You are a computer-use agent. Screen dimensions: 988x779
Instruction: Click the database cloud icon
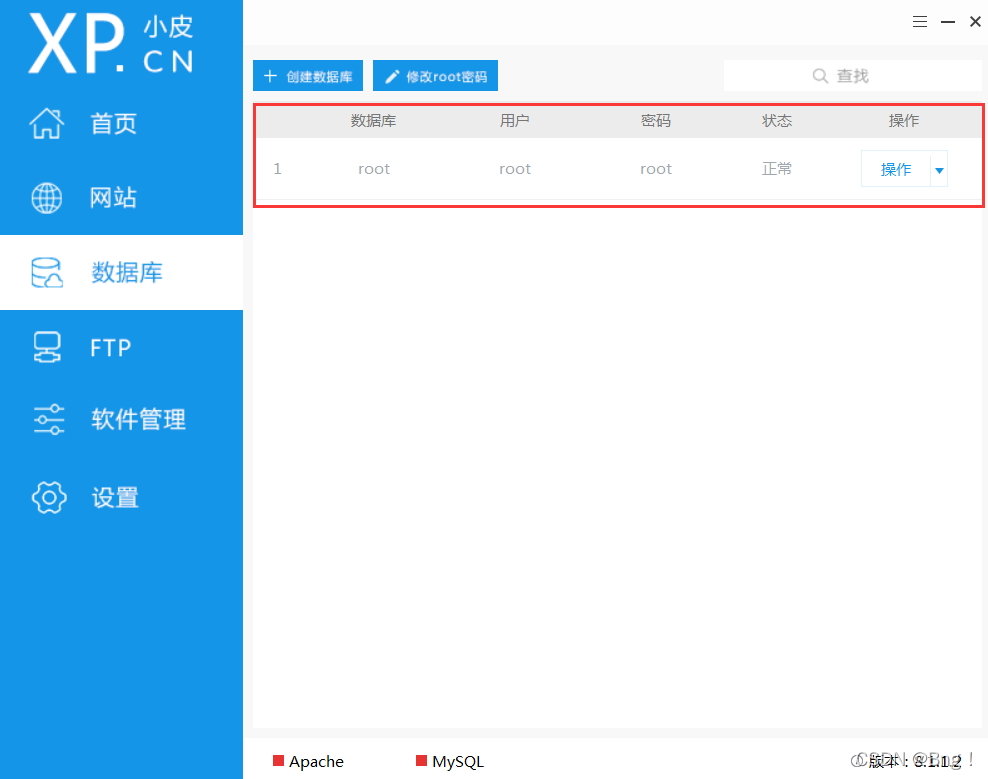pos(47,272)
